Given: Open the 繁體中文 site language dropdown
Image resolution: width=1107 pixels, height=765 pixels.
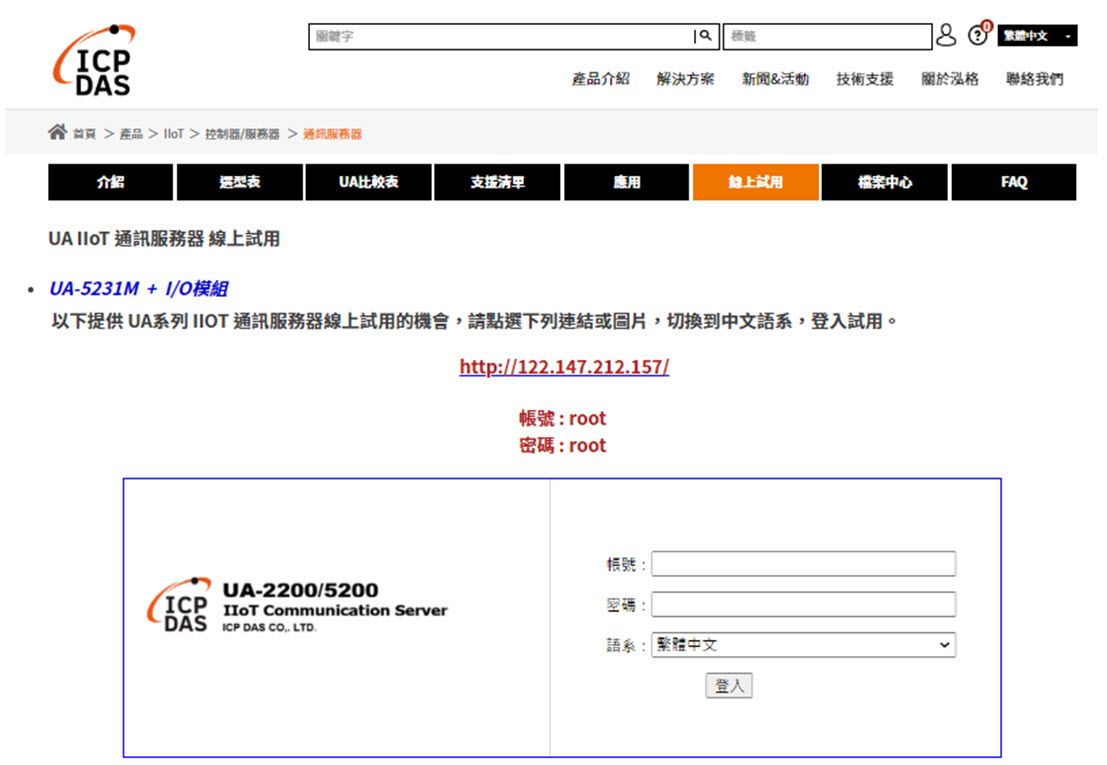Looking at the screenshot, I should (1037, 35).
